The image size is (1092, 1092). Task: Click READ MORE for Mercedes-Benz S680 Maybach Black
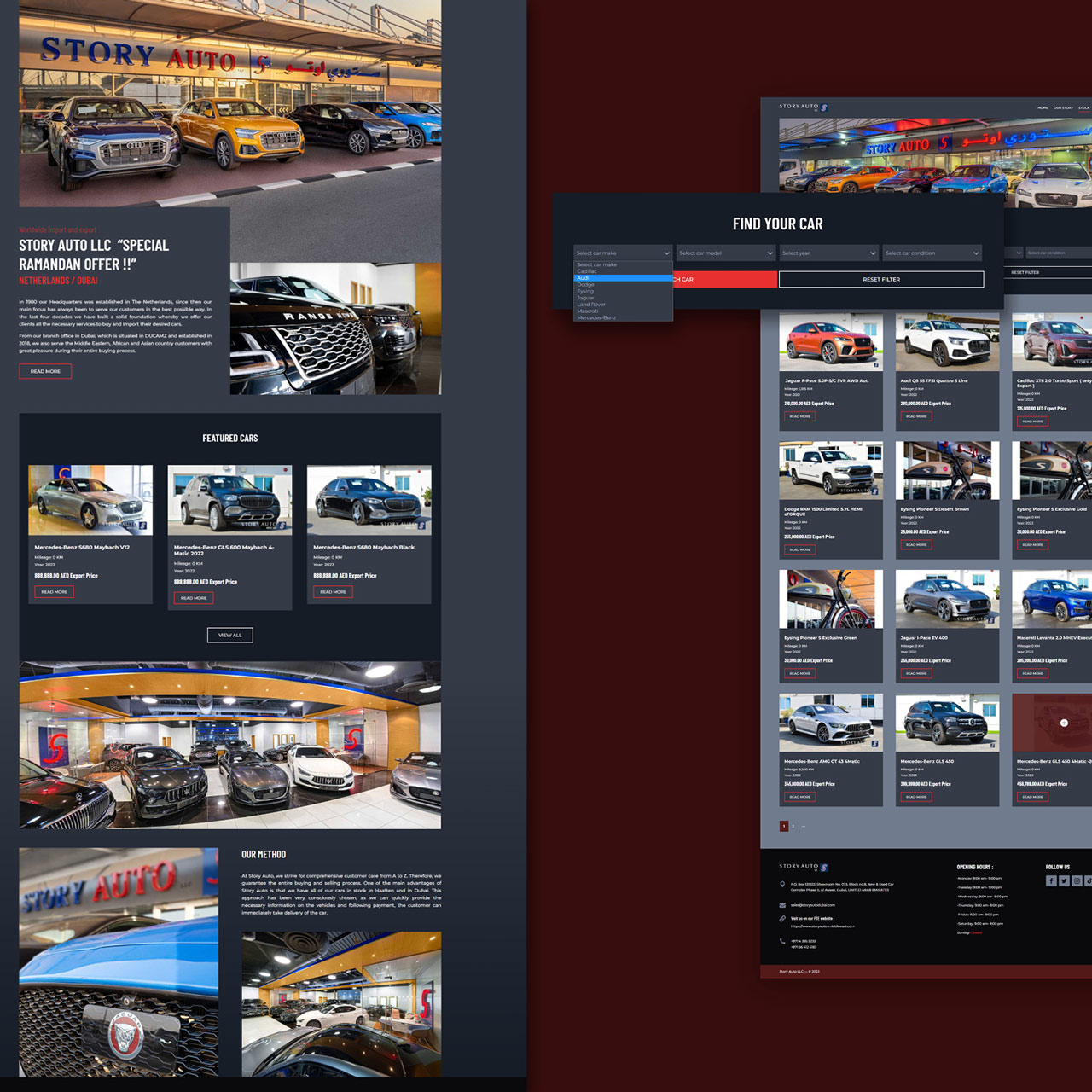click(x=333, y=592)
